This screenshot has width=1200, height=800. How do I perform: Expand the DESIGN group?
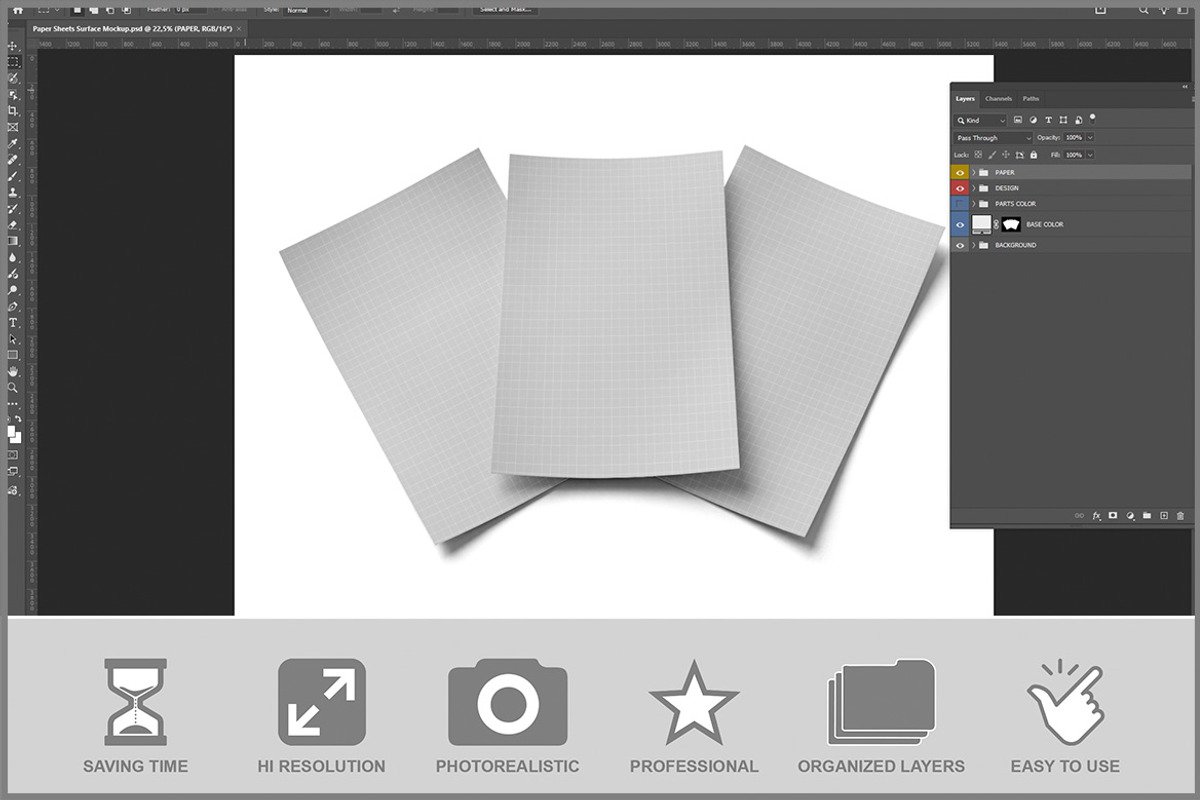coord(974,188)
